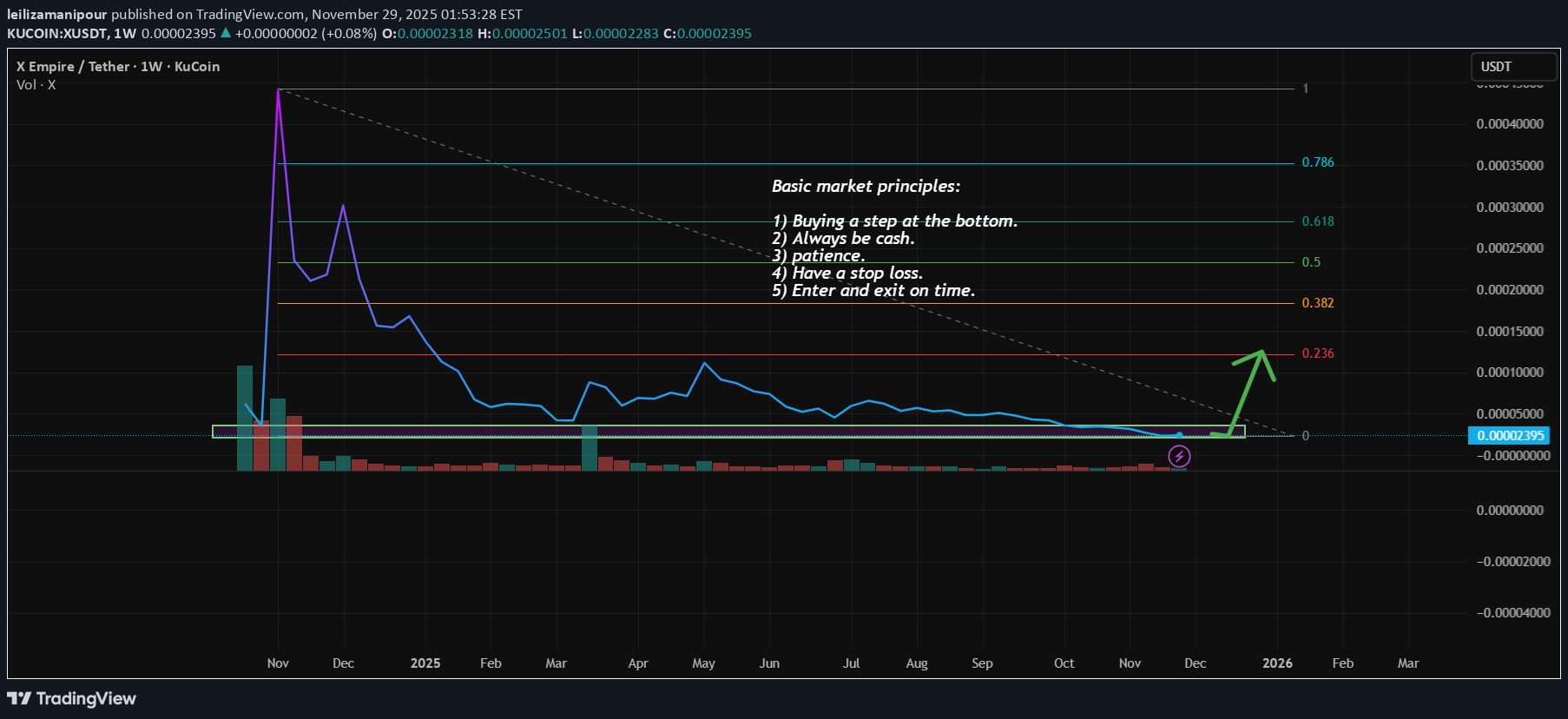Click the purple lightning bolt icon
The width and height of the screenshot is (1568, 719).
click(1178, 456)
